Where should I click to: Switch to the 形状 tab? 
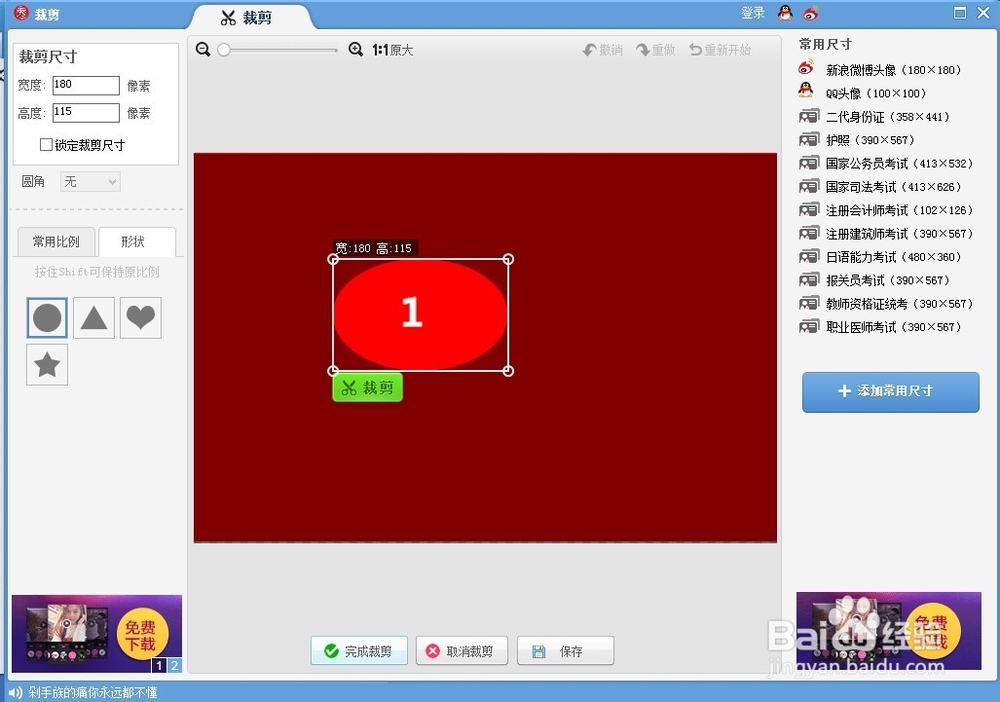(137, 241)
